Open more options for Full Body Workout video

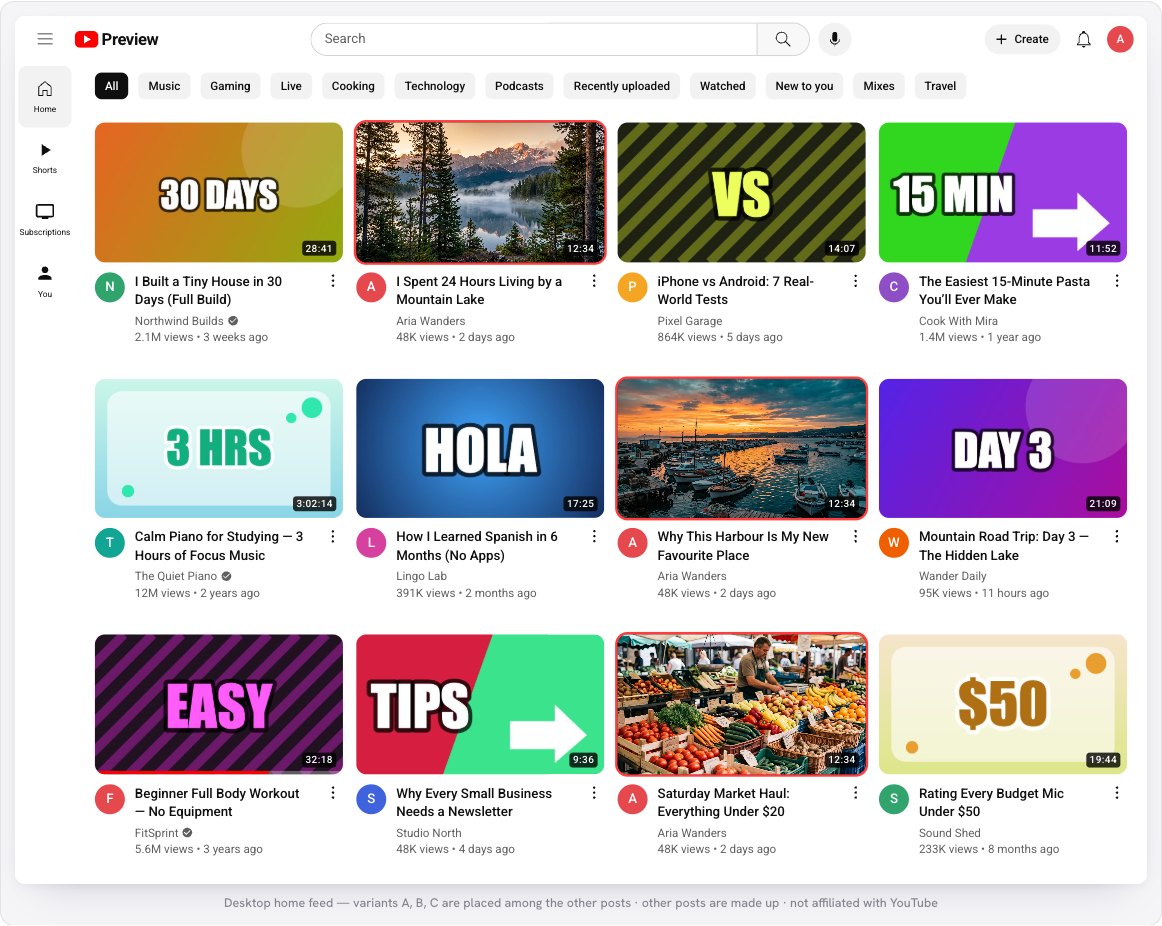click(x=333, y=793)
